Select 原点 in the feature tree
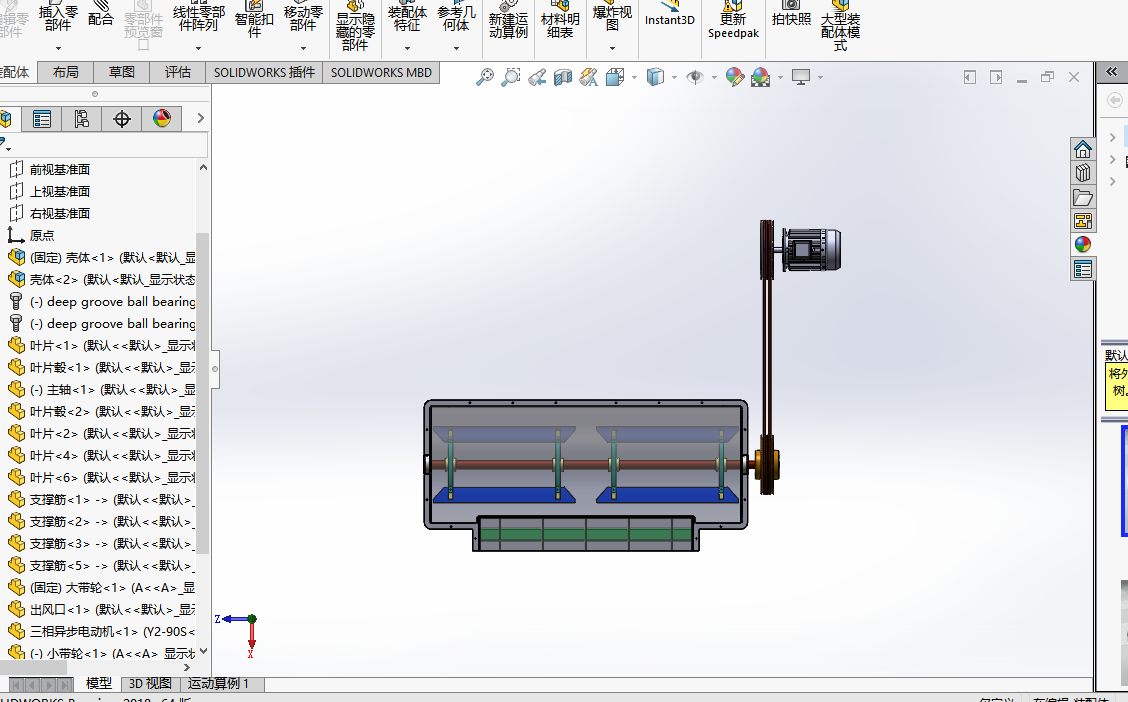 pos(42,235)
